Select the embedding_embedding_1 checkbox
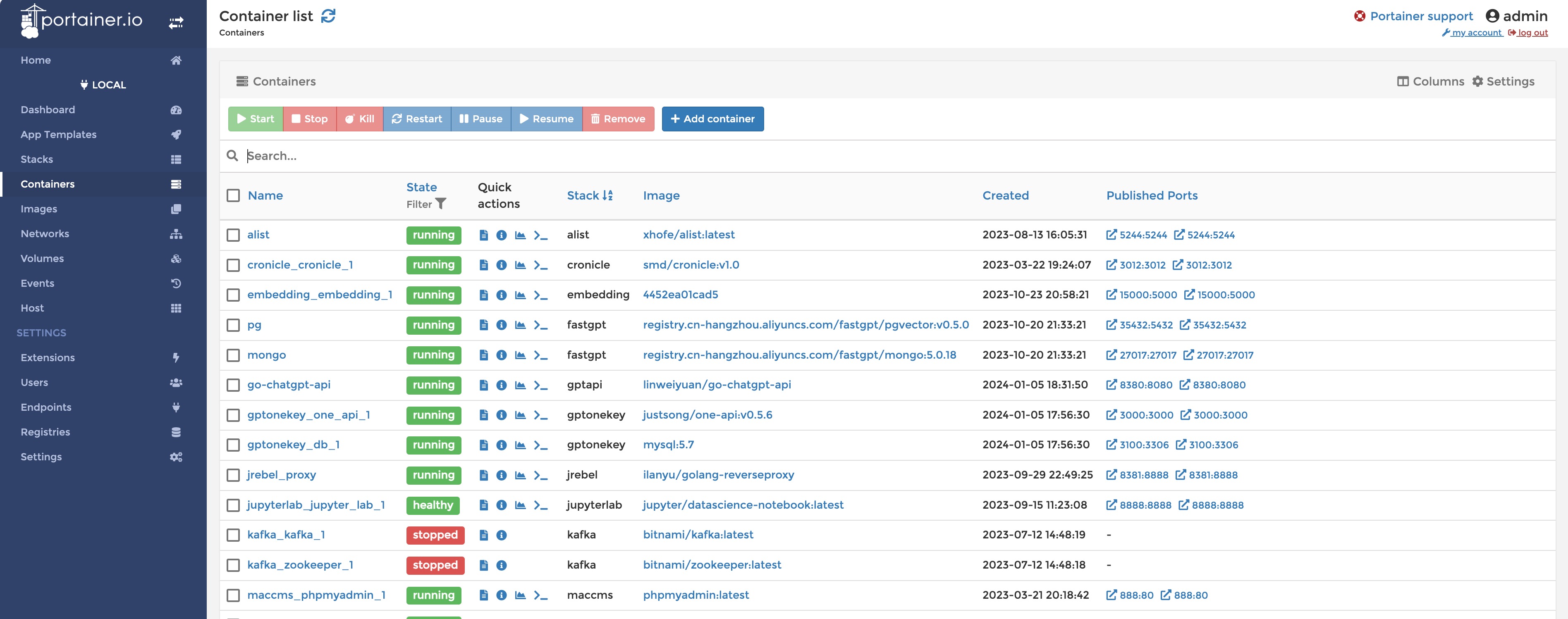1568x619 pixels. click(233, 295)
